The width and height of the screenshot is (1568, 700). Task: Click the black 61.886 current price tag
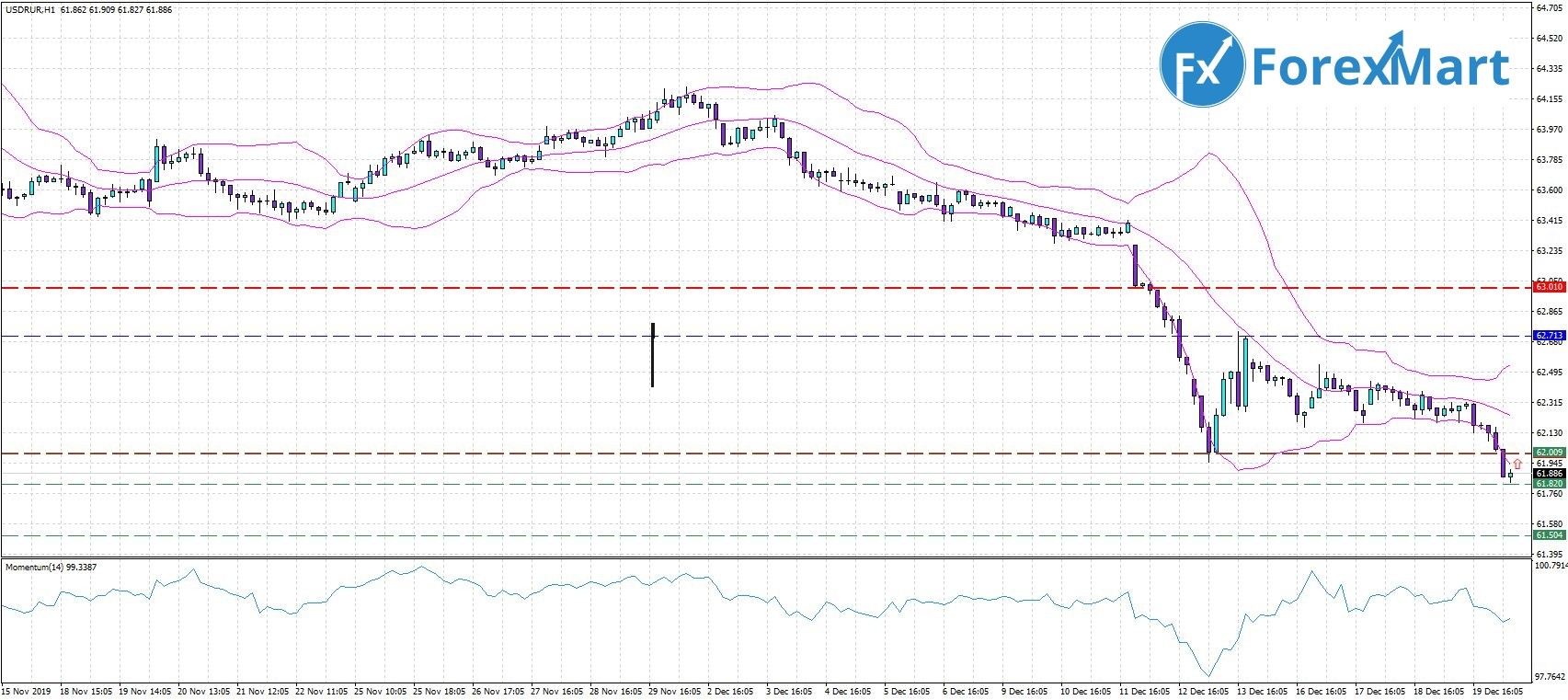(x=1549, y=474)
